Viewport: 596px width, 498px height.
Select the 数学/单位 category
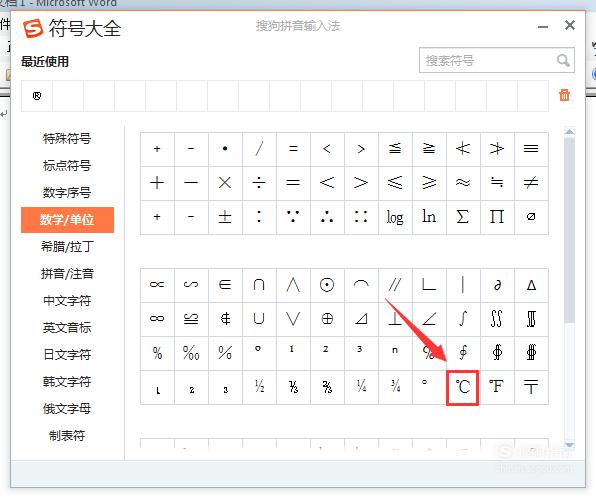(67, 220)
